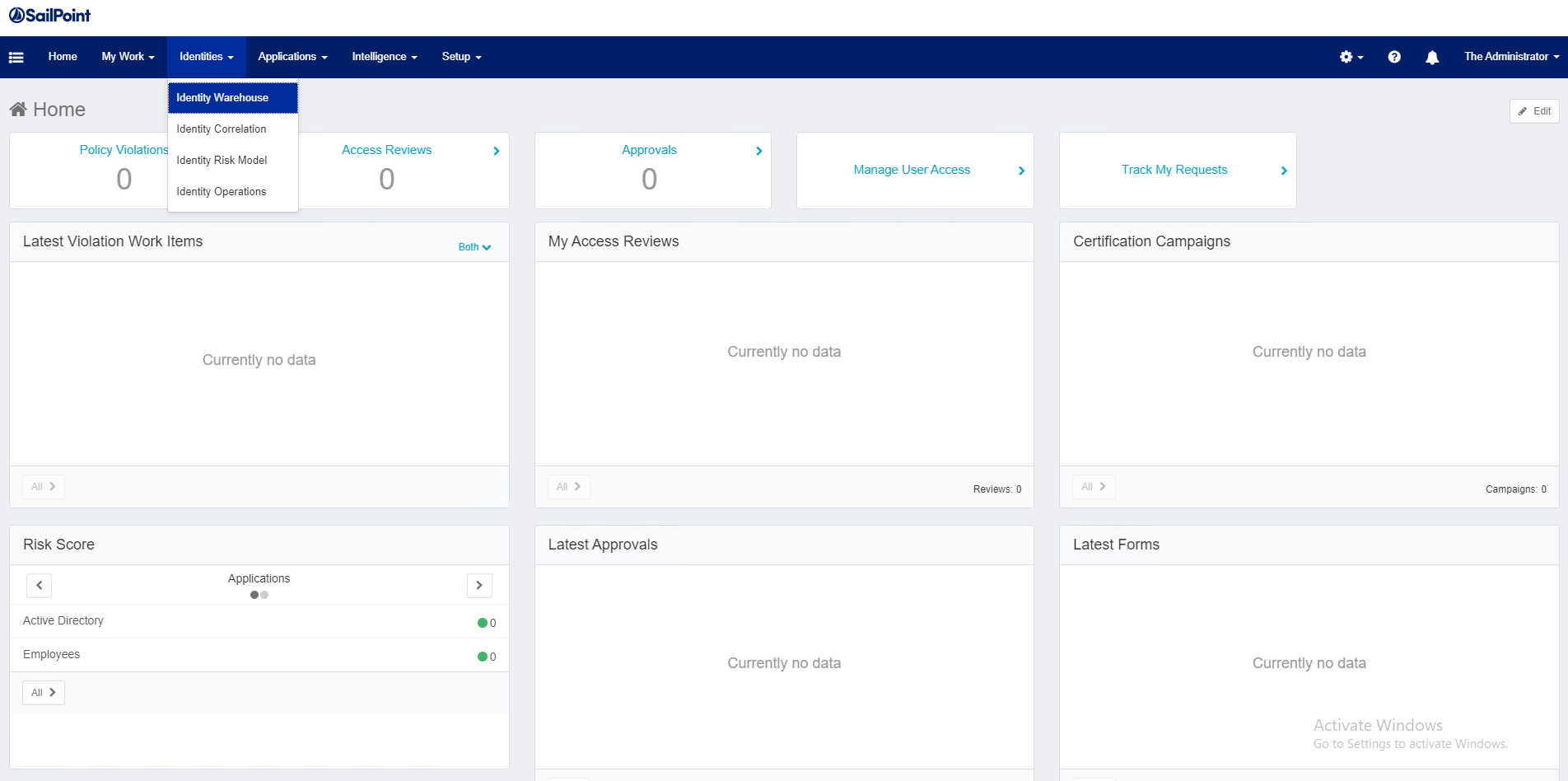
Task: Collapse the Identities dropdown menu
Action: [207, 57]
